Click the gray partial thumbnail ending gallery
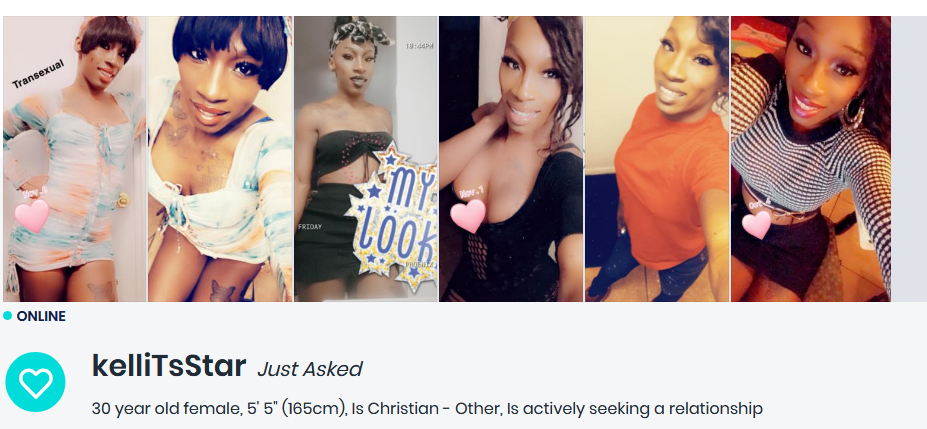The height and width of the screenshot is (429, 927). tap(909, 159)
